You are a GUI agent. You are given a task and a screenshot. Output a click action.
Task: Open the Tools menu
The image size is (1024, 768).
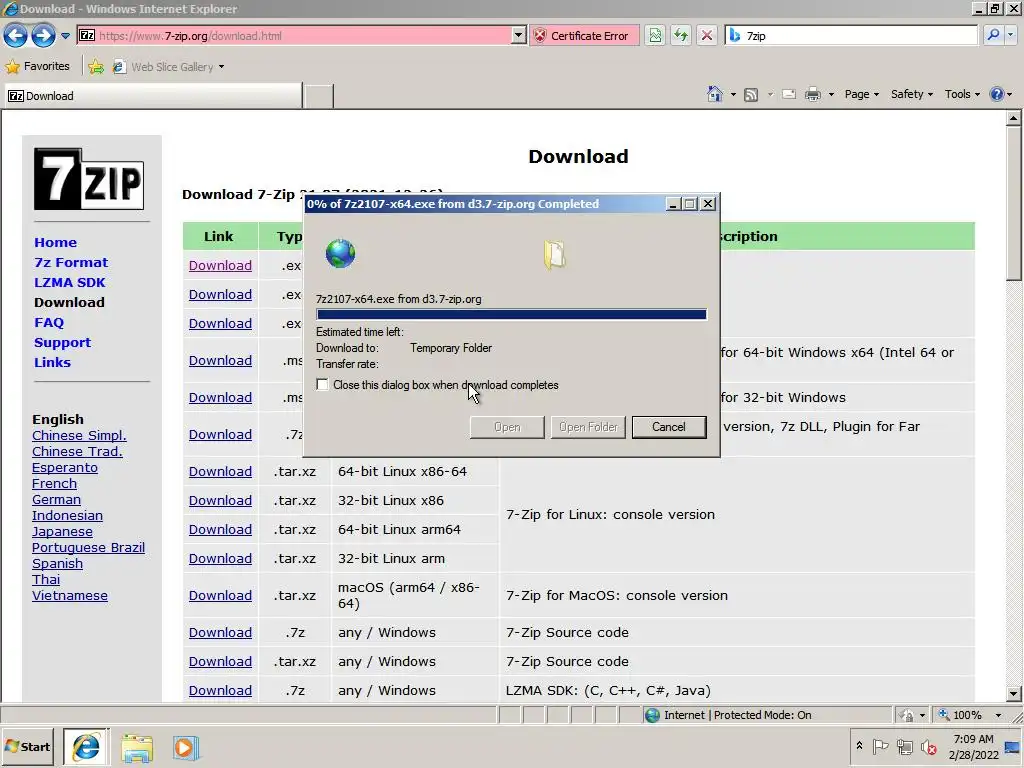pyautogui.click(x=962, y=94)
